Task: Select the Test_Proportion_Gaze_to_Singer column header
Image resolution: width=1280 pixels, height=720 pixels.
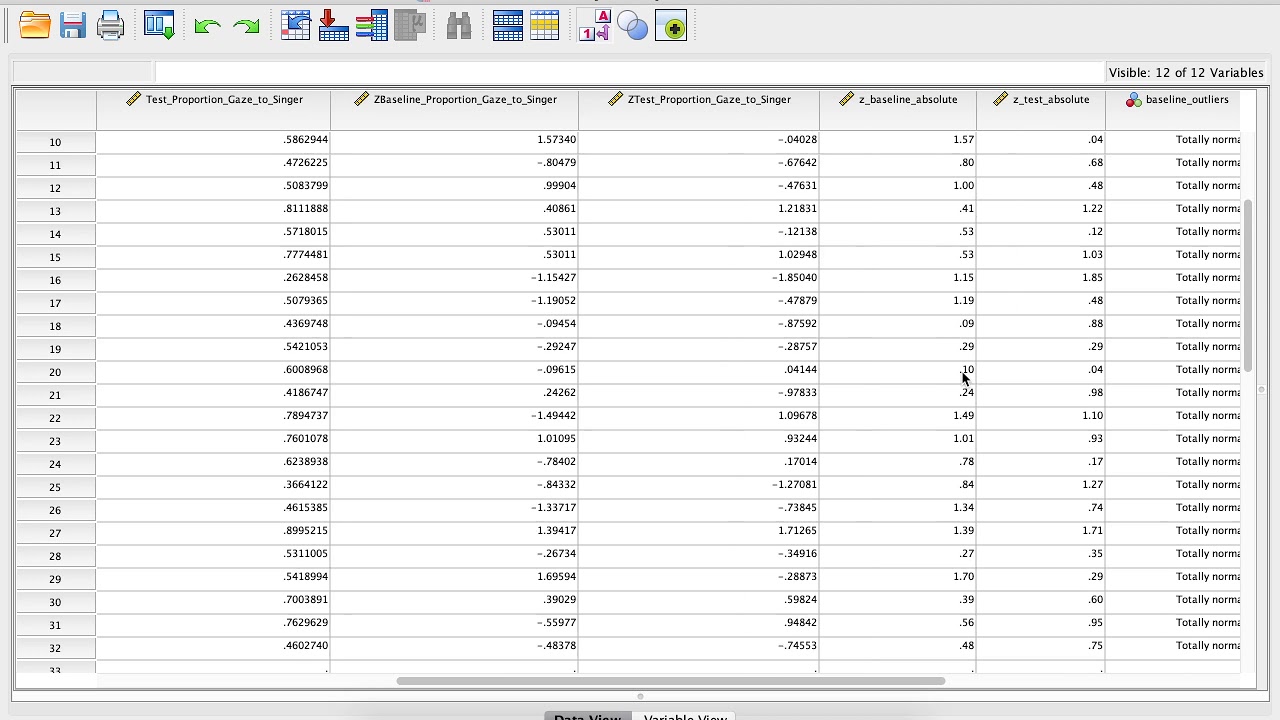Action: (x=213, y=110)
